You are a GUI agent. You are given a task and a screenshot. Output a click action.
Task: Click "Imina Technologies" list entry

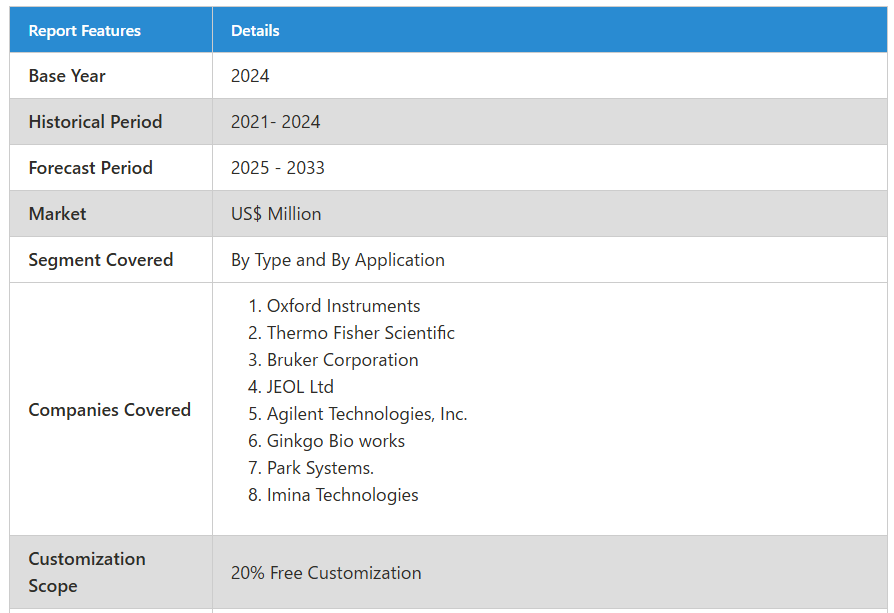tap(342, 495)
